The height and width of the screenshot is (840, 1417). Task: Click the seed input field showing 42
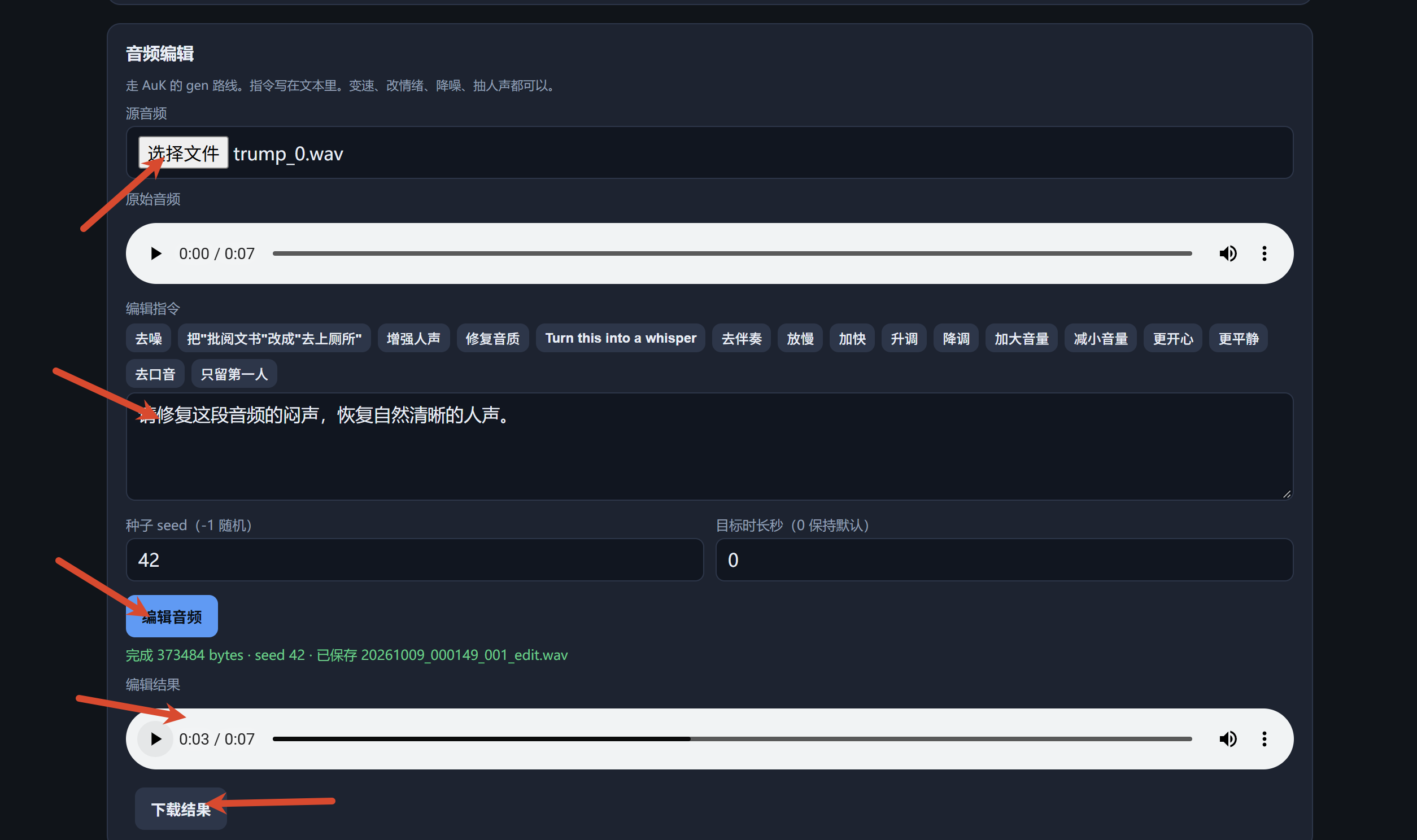pos(415,560)
